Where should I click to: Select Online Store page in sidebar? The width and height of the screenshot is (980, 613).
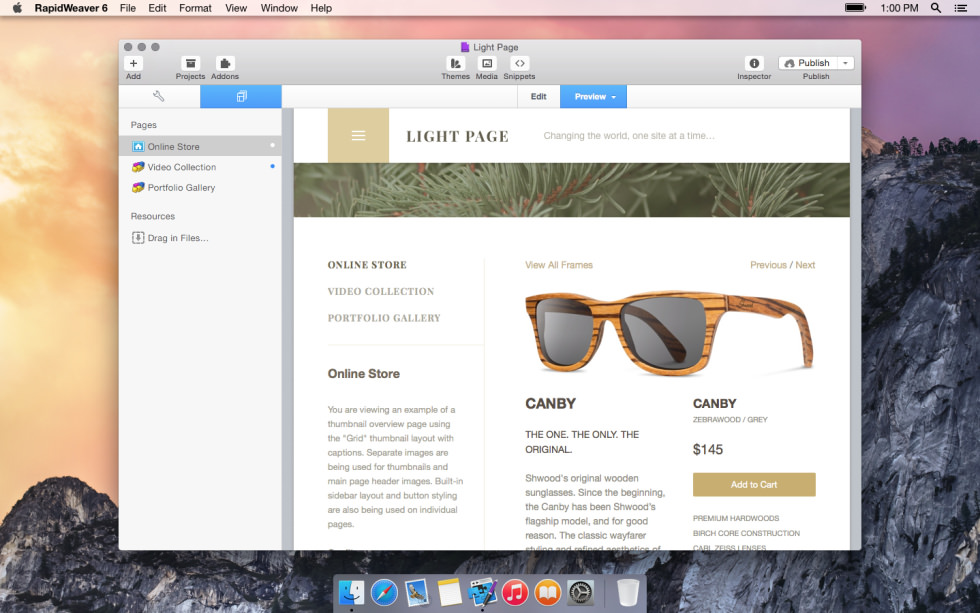(200, 146)
